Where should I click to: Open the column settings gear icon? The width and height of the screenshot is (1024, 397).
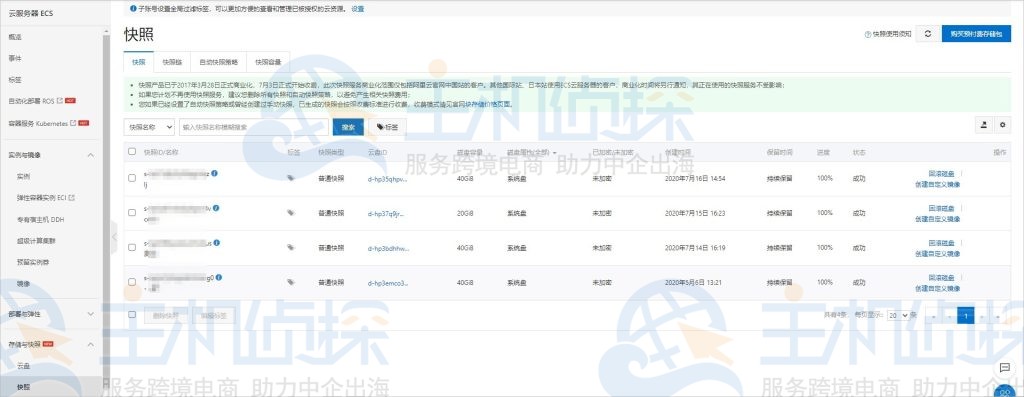pos(1002,125)
